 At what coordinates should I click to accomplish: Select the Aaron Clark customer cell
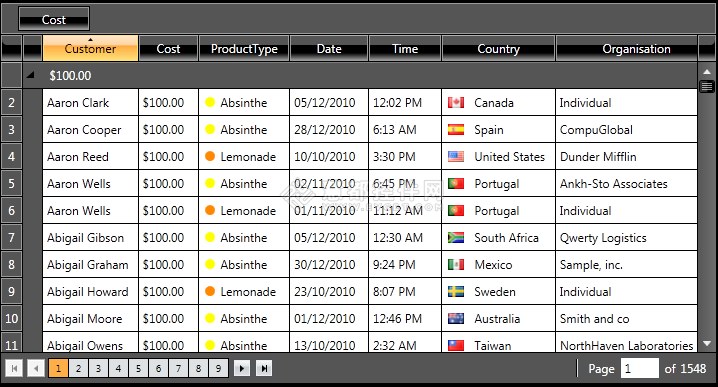[90, 103]
